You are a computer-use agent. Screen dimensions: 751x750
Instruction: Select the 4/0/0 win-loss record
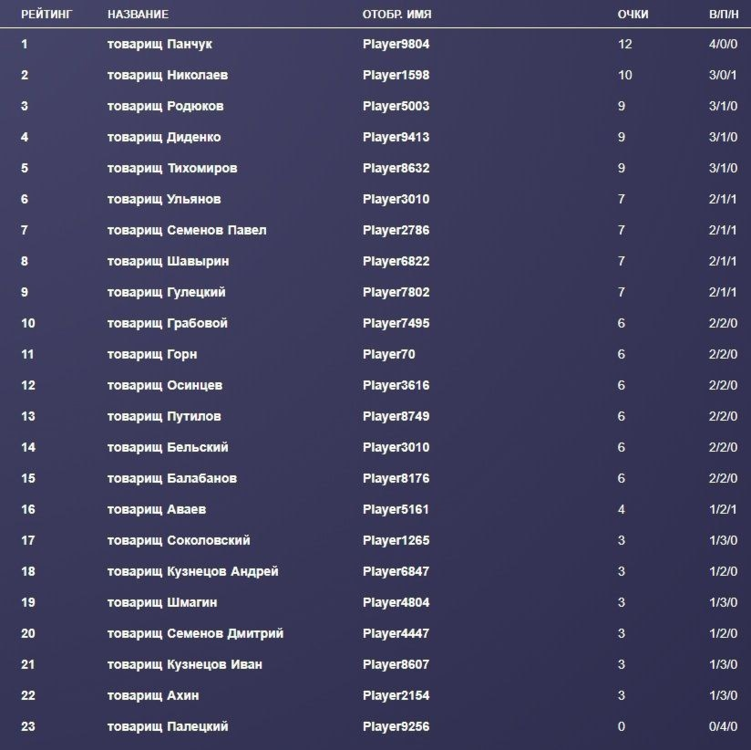[722, 44]
